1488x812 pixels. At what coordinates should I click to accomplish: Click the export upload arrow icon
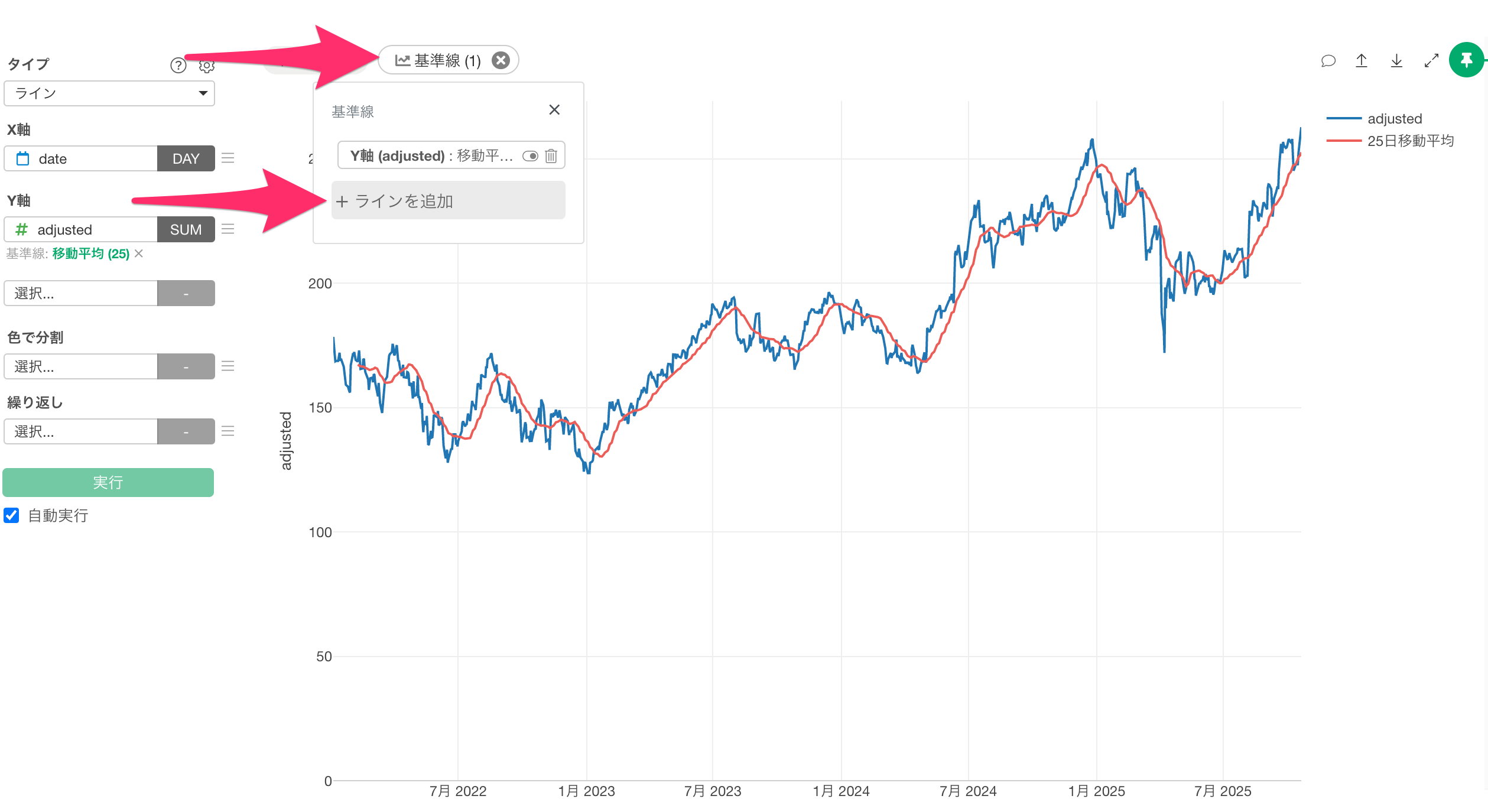click(x=1362, y=61)
